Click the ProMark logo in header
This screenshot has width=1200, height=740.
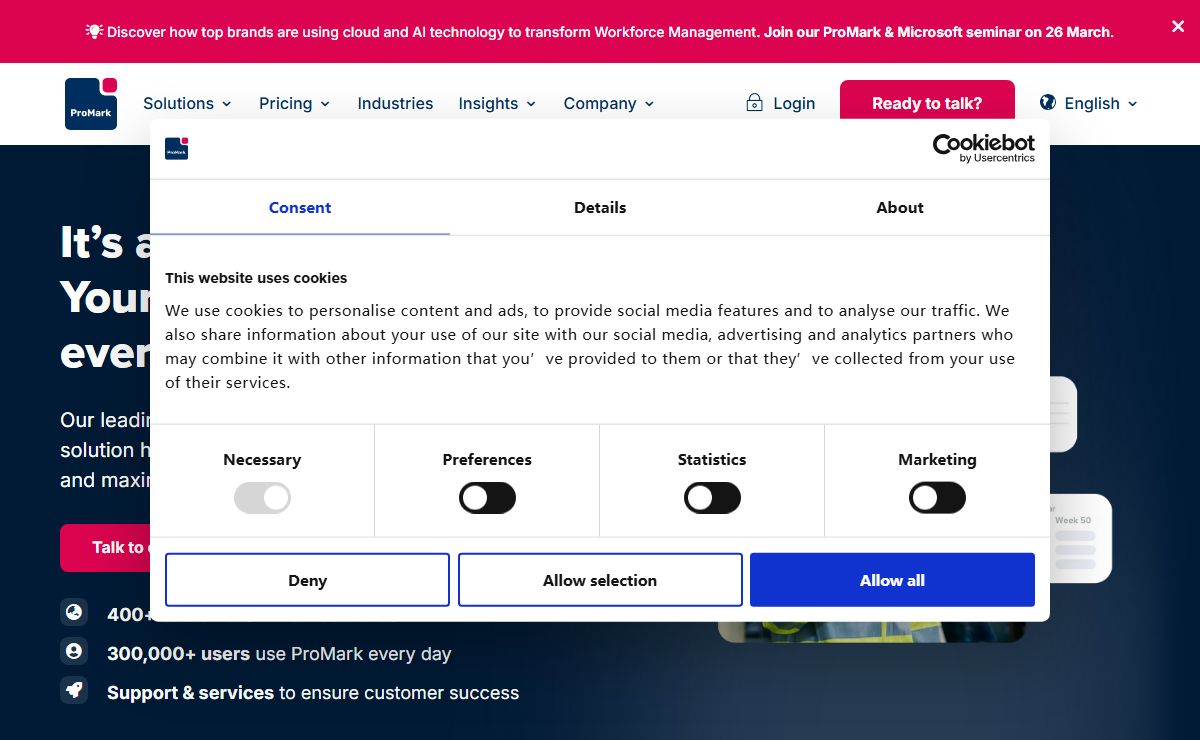(x=91, y=104)
